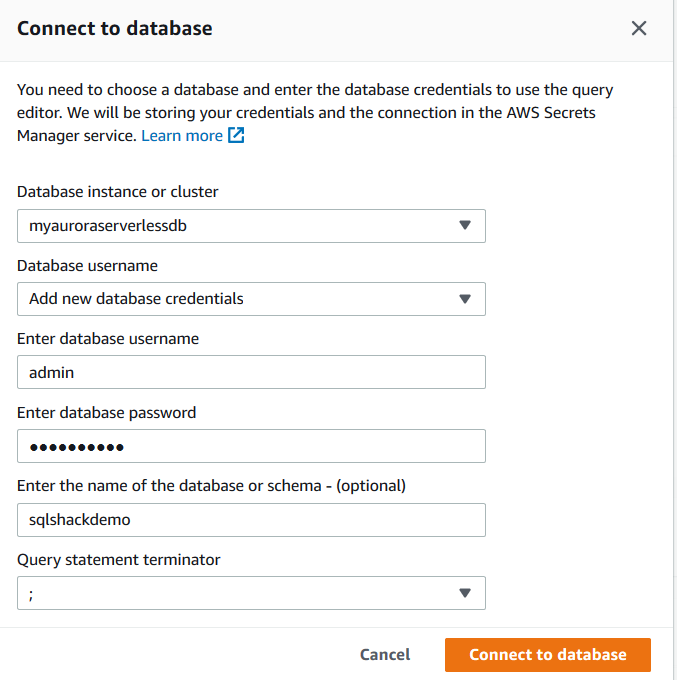The width and height of the screenshot is (677, 680).
Task: Click the Database instance or cluster label
Action: pos(118,191)
